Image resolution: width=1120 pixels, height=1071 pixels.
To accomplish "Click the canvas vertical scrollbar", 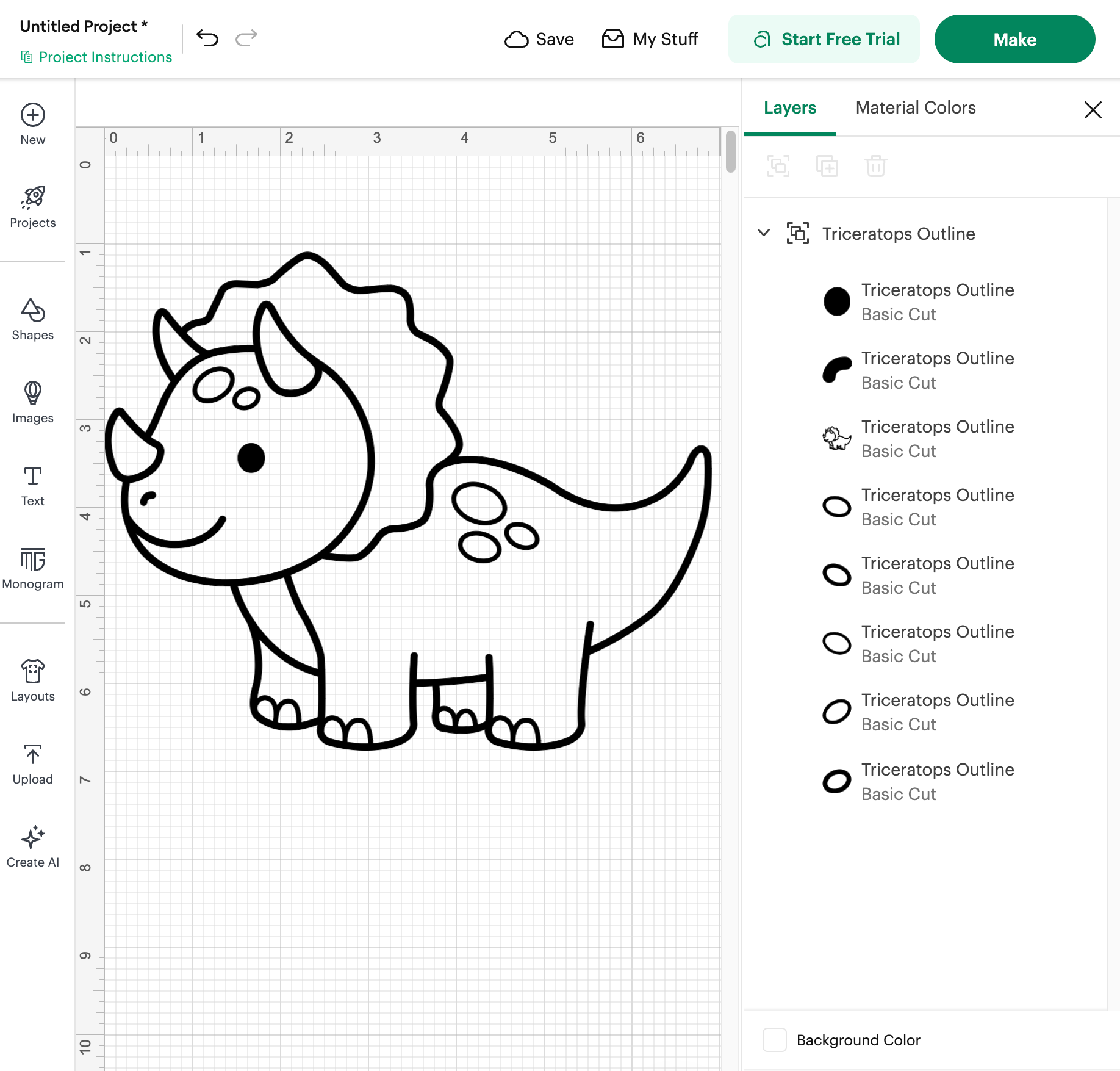I will [731, 151].
